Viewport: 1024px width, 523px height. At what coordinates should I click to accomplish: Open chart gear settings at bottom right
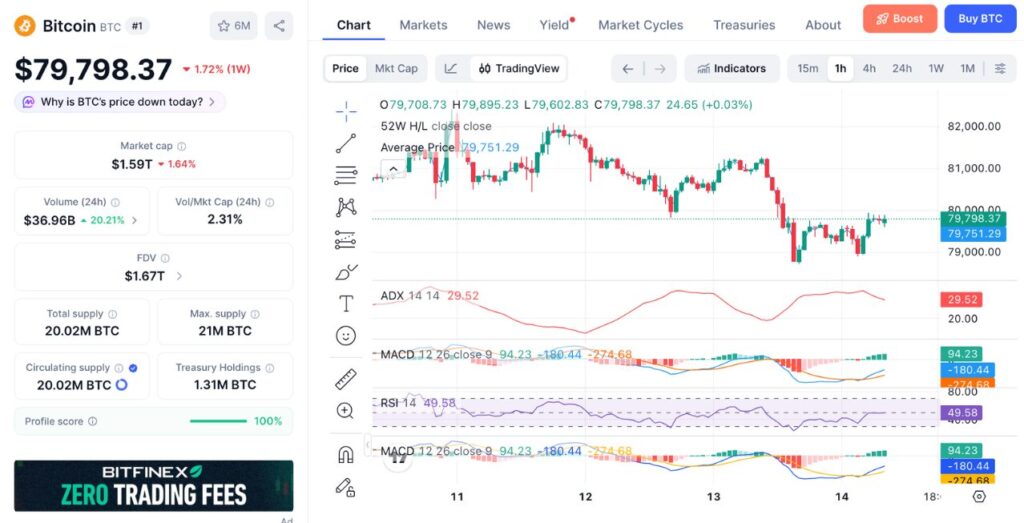(979, 496)
